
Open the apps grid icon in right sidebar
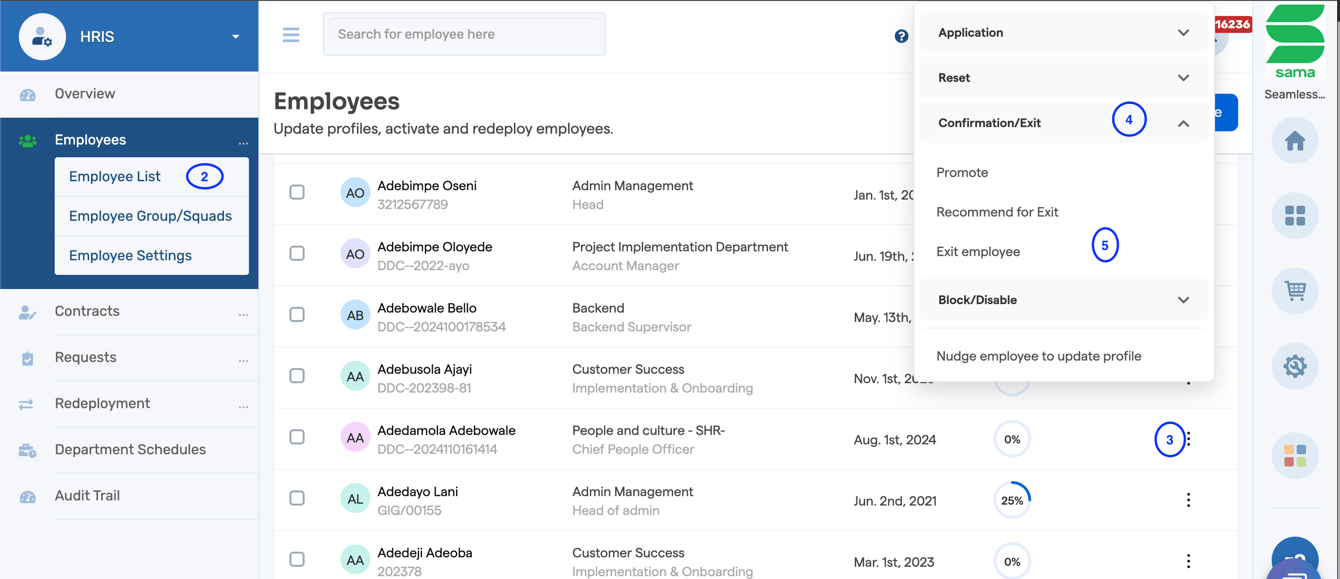[x=1295, y=216]
